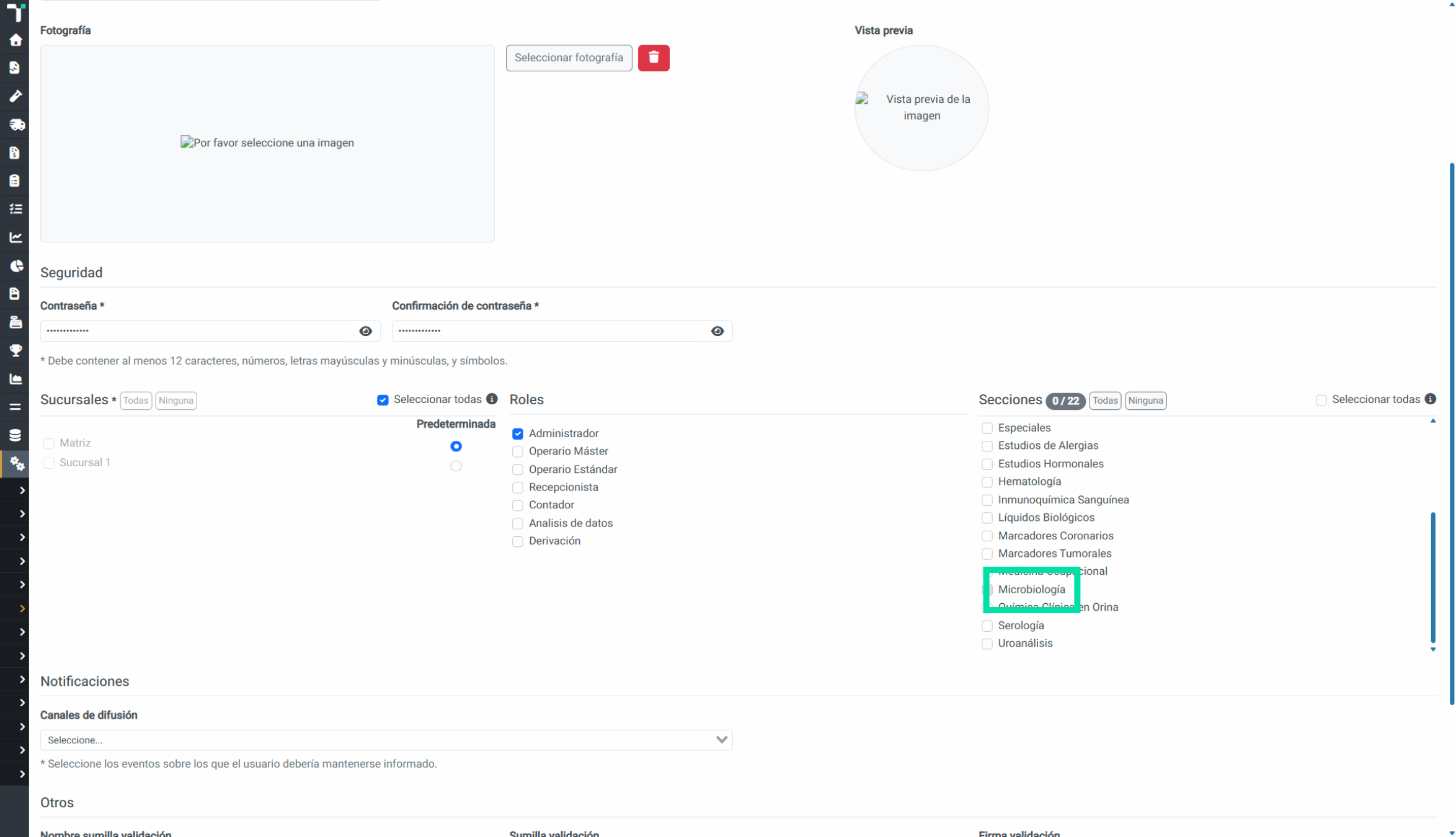This screenshot has height=837, width=1456.
Task: Click the two horizontal lines sidebar icon
Action: tap(16, 407)
